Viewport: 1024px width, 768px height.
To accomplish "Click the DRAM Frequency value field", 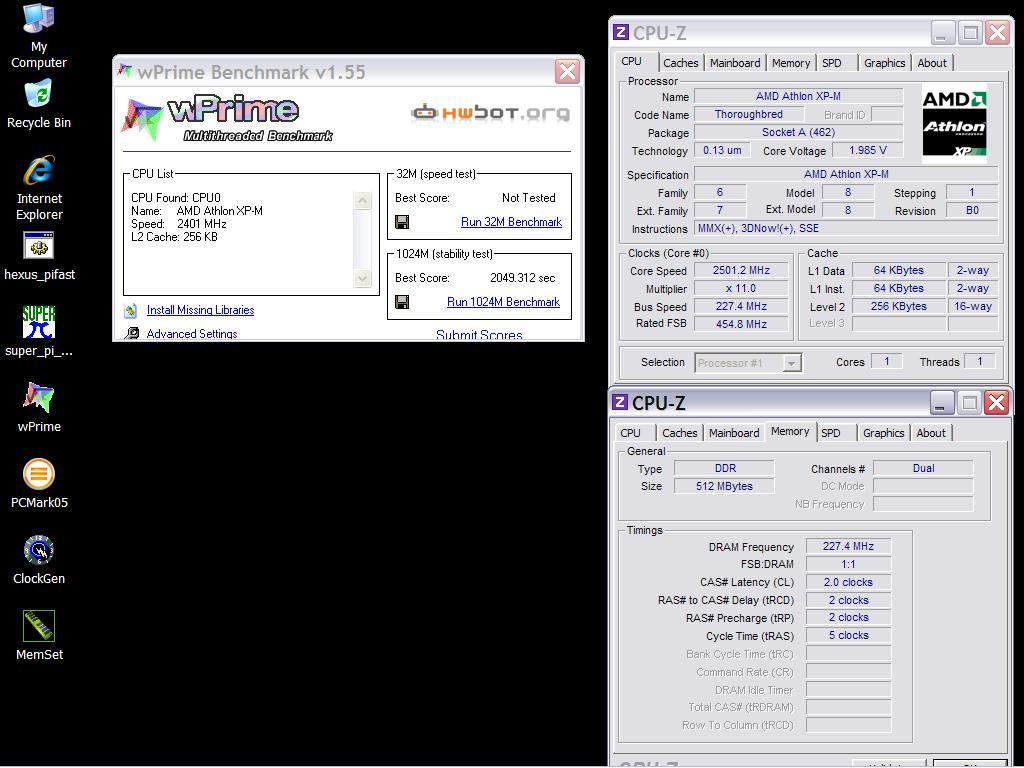I will pyautogui.click(x=848, y=546).
